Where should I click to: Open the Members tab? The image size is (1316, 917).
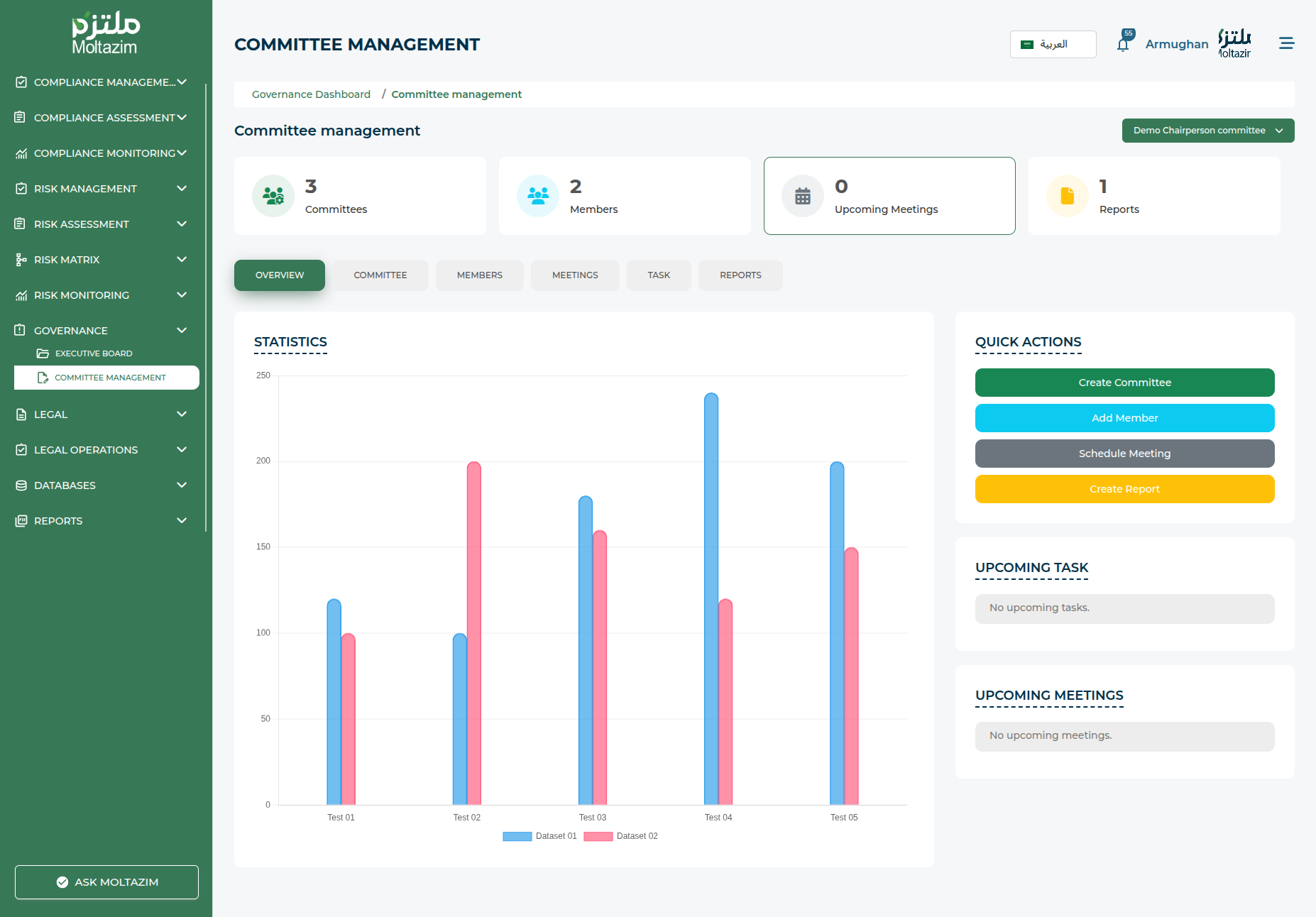click(479, 275)
